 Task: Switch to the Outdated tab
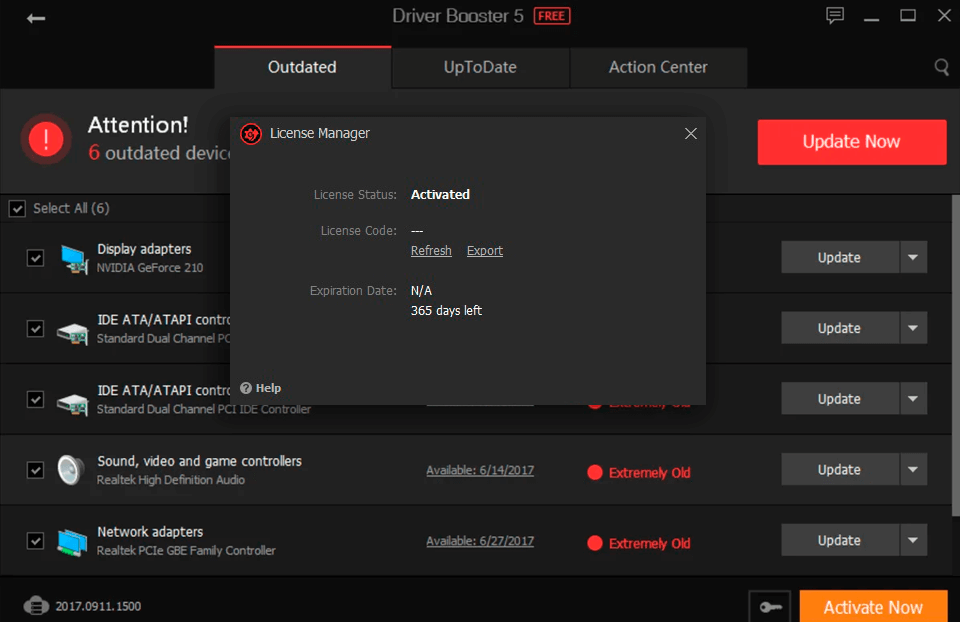[302, 67]
